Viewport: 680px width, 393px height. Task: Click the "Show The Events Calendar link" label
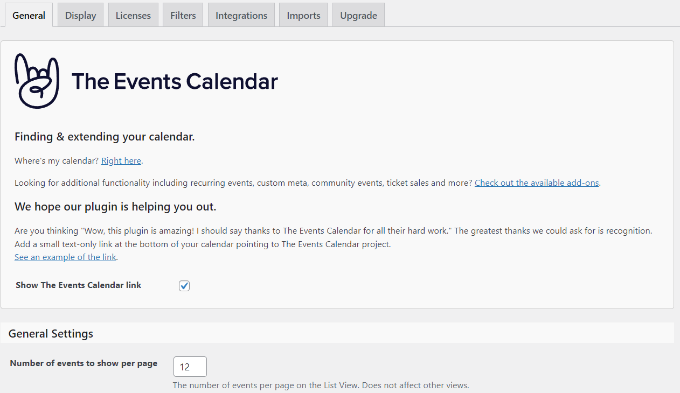pyautogui.click(x=78, y=285)
